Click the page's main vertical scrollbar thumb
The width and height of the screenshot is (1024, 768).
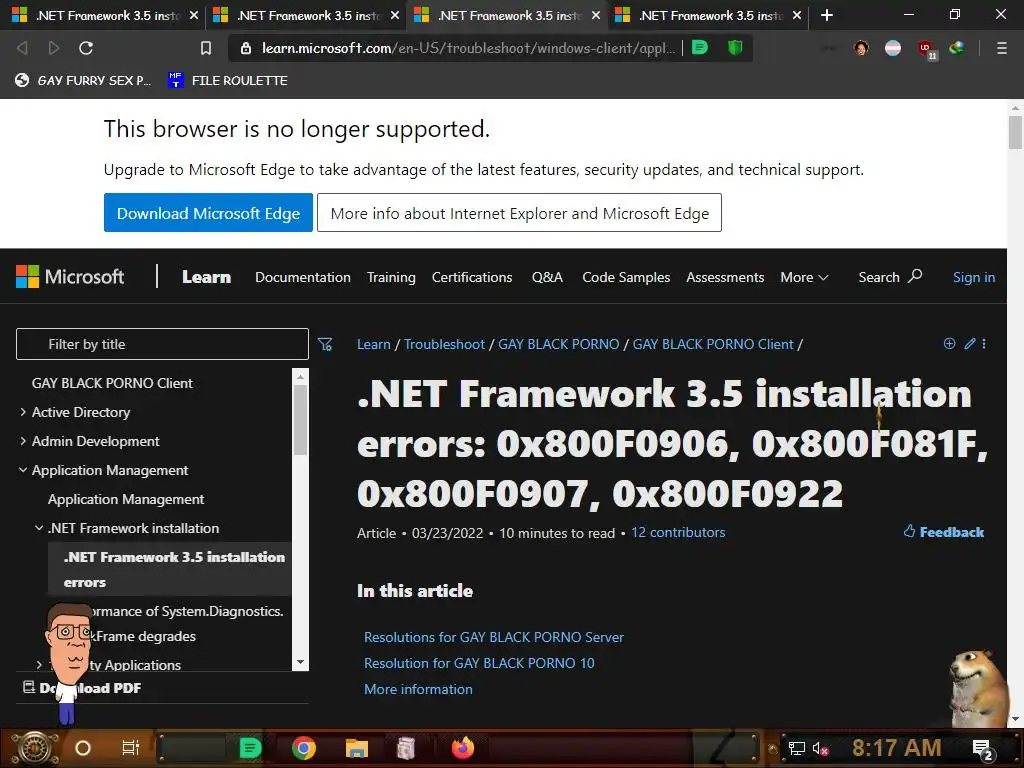point(1015,133)
